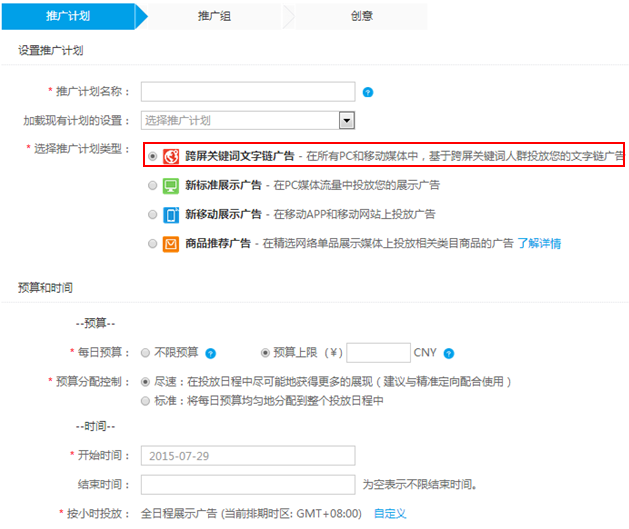The height and width of the screenshot is (529, 629).
Task: Select 新标准展示广告 radio button
Action: pos(152,186)
